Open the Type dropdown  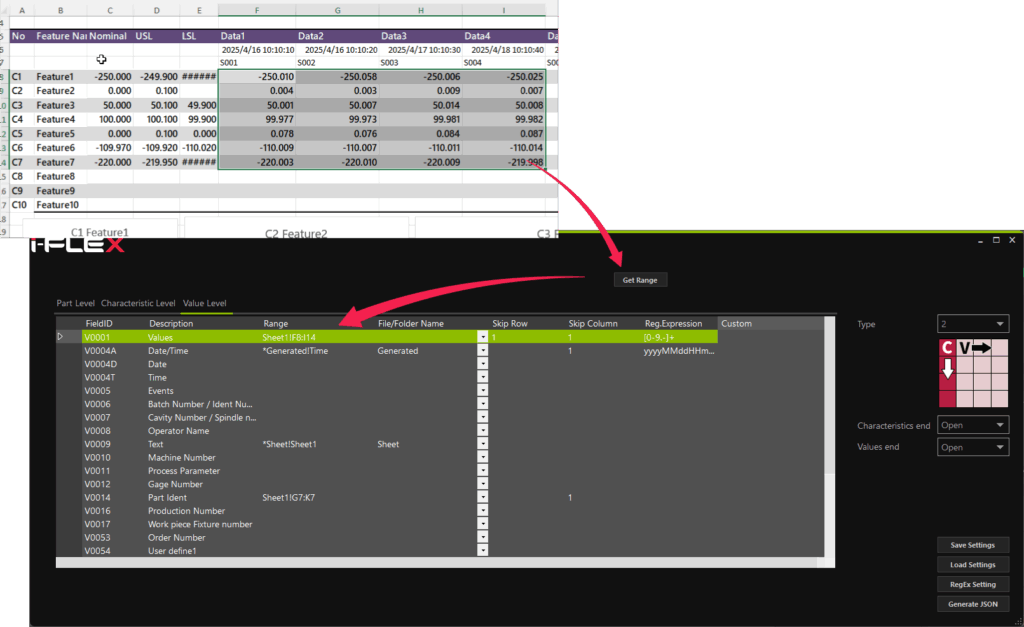[x=972, y=324]
